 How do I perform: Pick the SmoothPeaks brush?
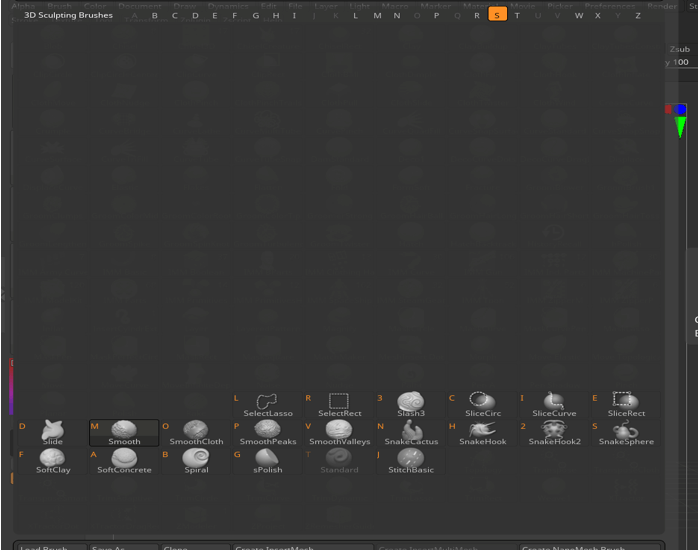(x=268, y=433)
